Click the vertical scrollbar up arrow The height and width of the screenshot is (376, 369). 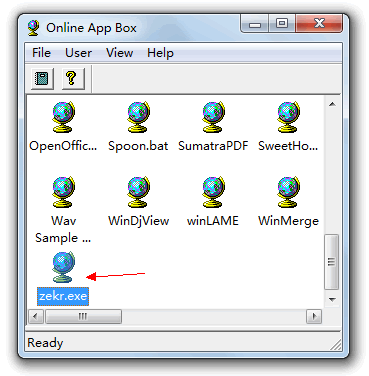tap(332, 104)
